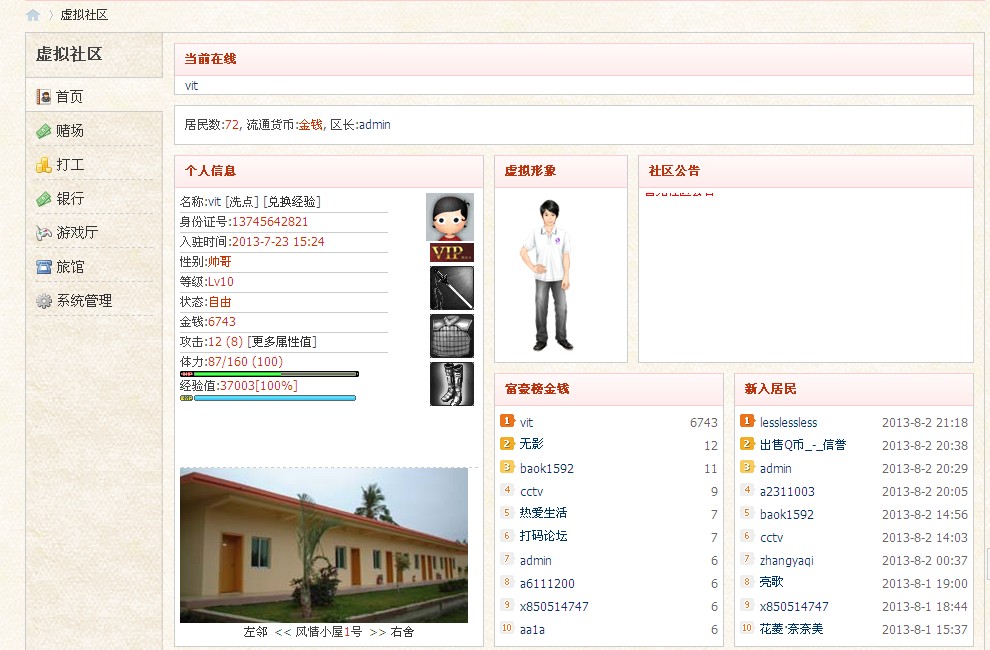Image resolution: width=990 pixels, height=650 pixels.
Task: Select the boots equipment slot icon
Action: (451, 384)
